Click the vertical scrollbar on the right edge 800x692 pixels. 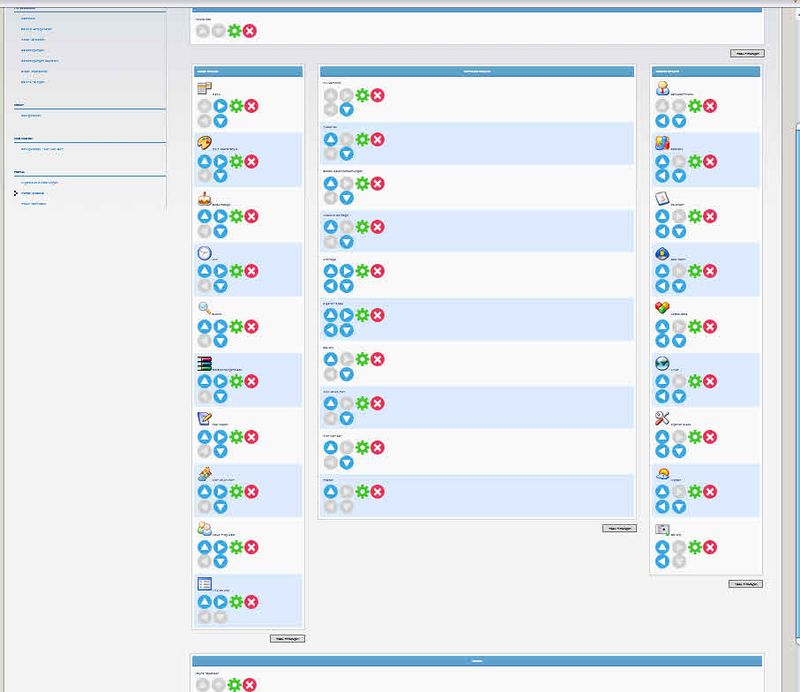pos(794,300)
